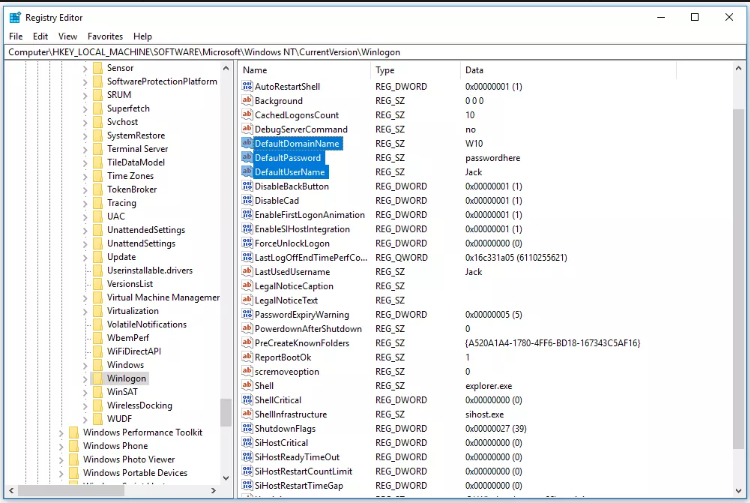Click the Winlogon folder icon in tree
The image size is (750, 503).
[x=98, y=378]
